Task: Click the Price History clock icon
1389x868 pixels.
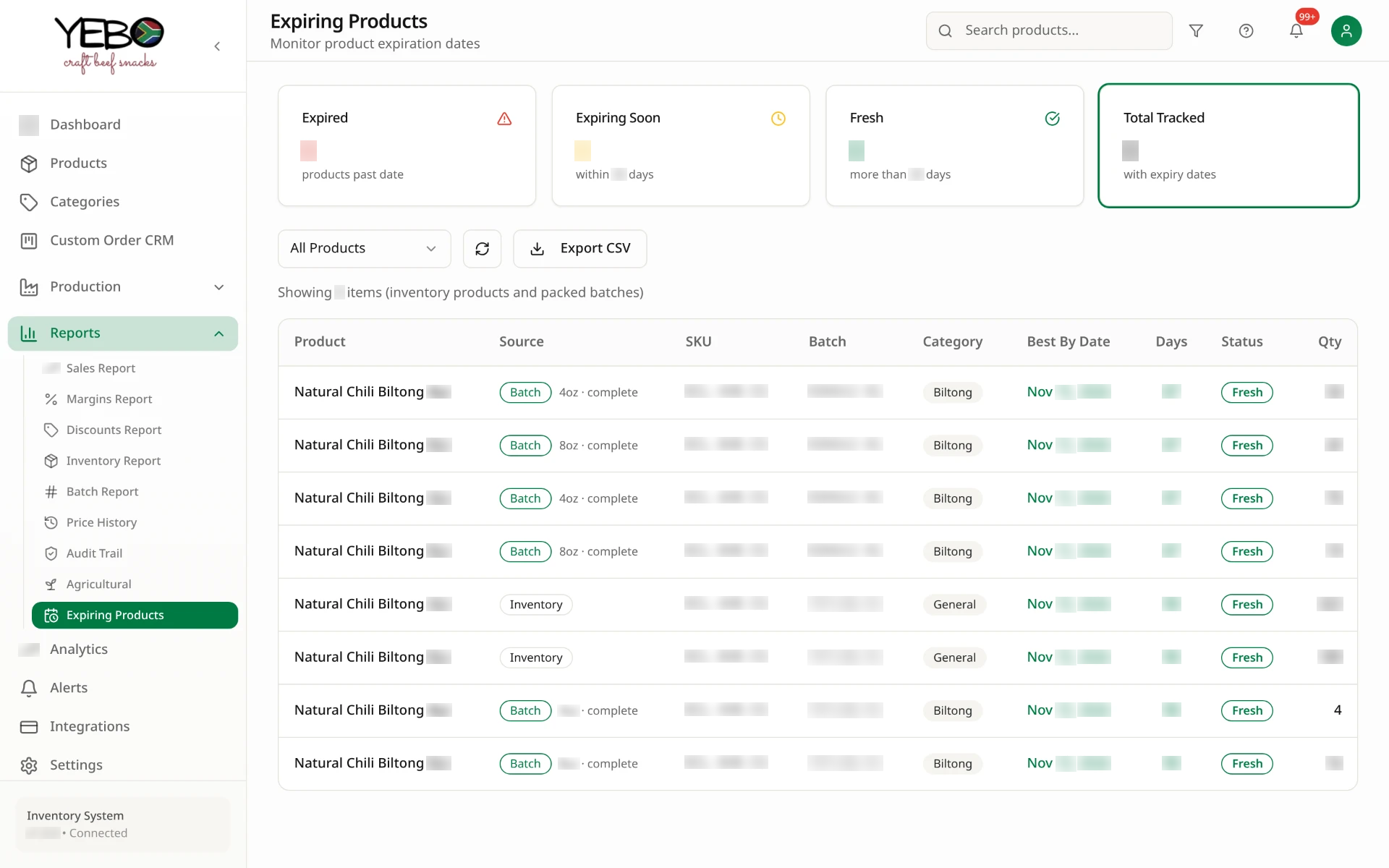Action: point(51,522)
